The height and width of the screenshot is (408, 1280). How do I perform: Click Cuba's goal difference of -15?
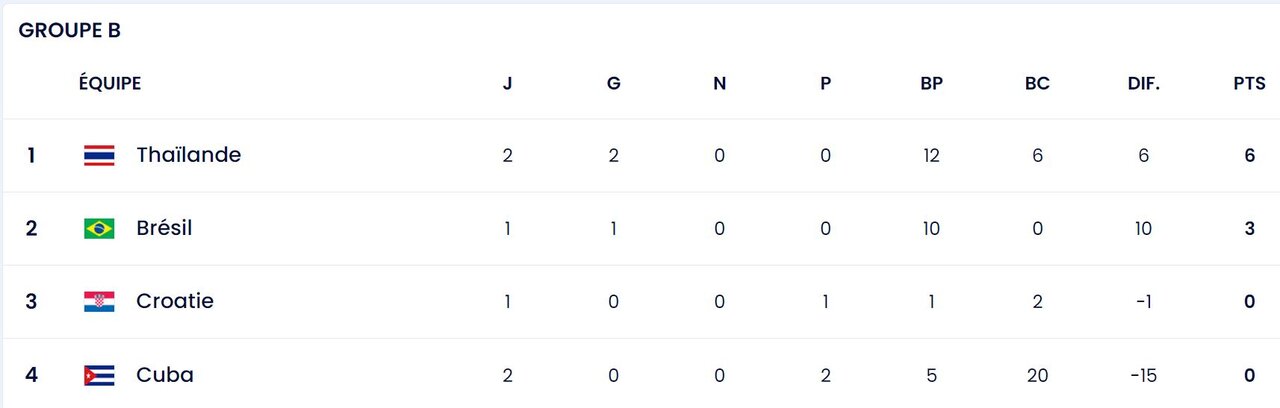(1143, 375)
